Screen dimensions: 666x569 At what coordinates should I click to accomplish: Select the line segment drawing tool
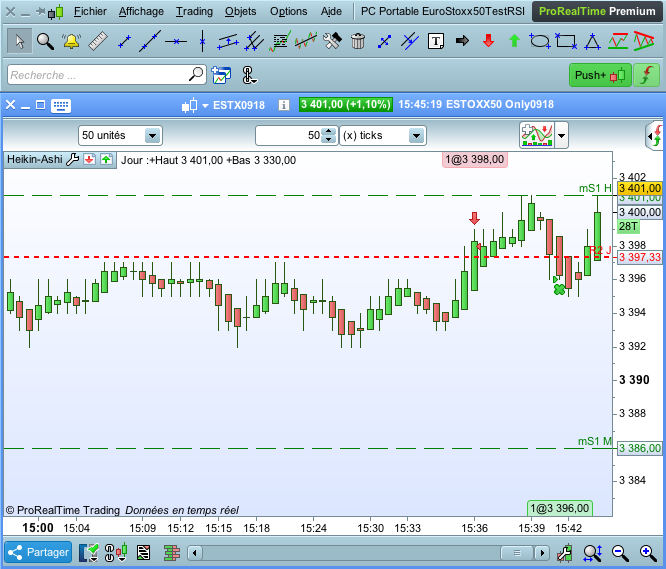pyautogui.click(x=124, y=41)
